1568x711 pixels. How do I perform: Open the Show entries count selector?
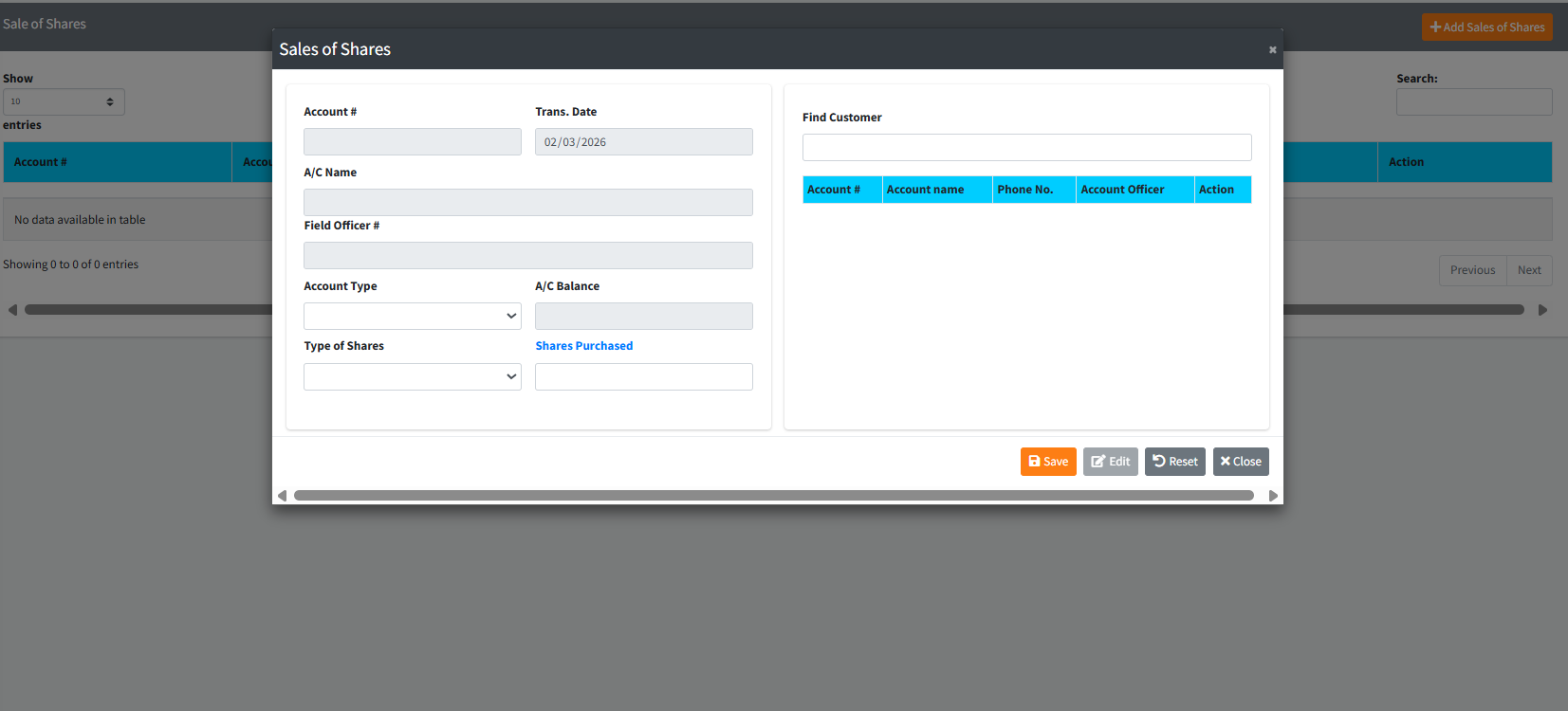(64, 101)
